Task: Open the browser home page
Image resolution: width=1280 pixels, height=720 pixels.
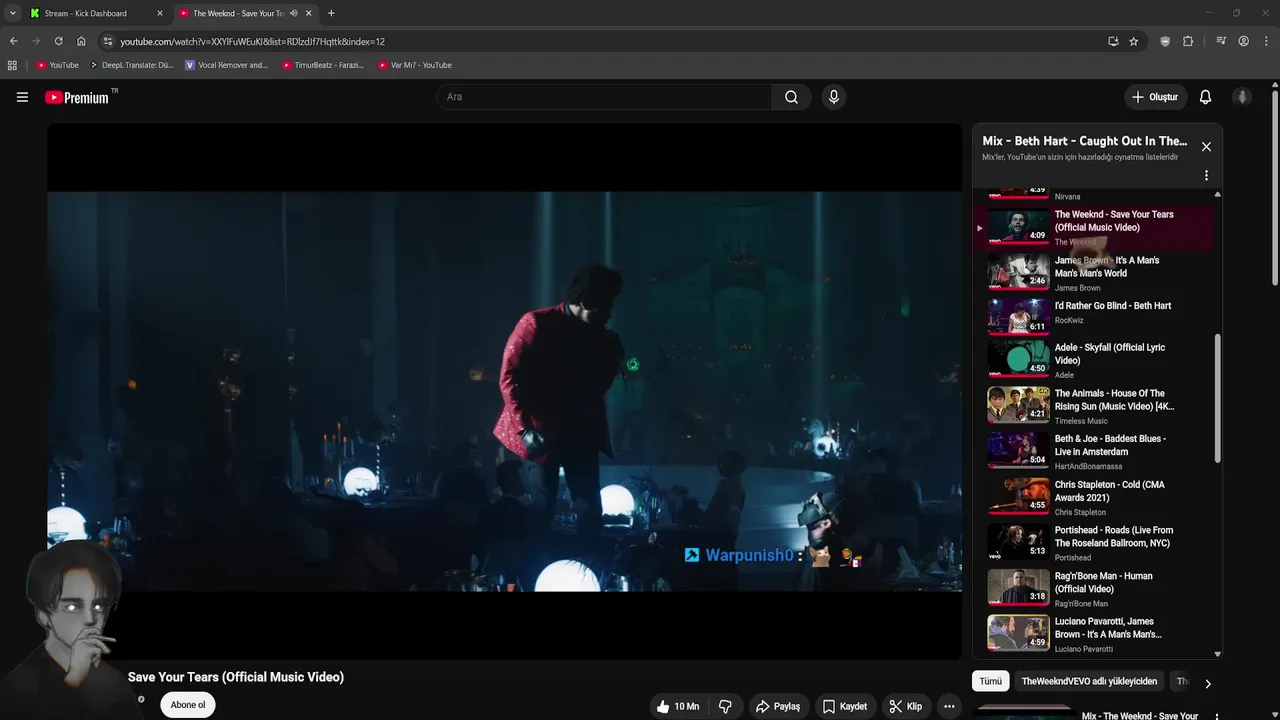Action: [81, 41]
